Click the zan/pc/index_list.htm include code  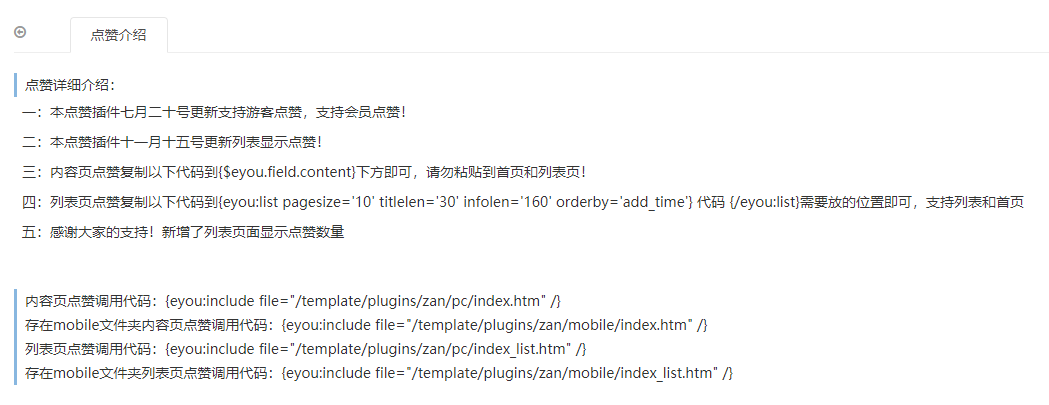[x=376, y=349]
